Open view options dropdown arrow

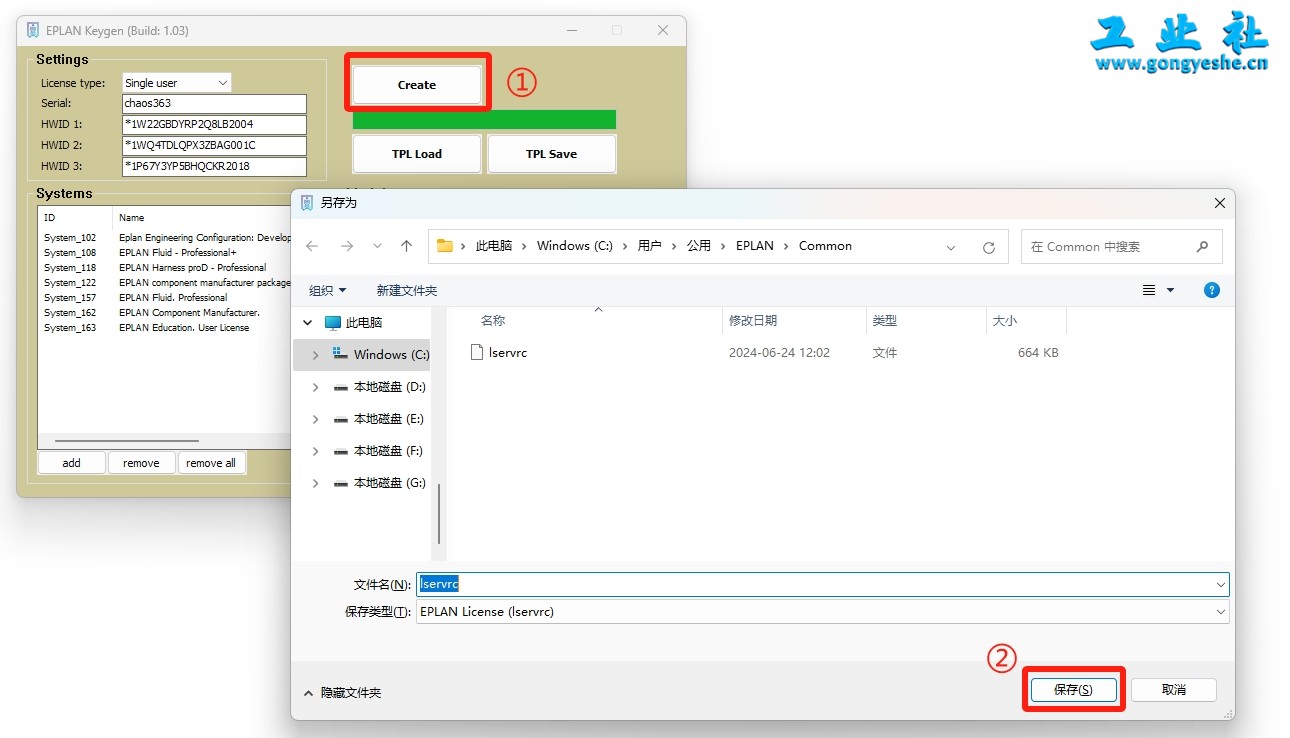[1171, 291]
